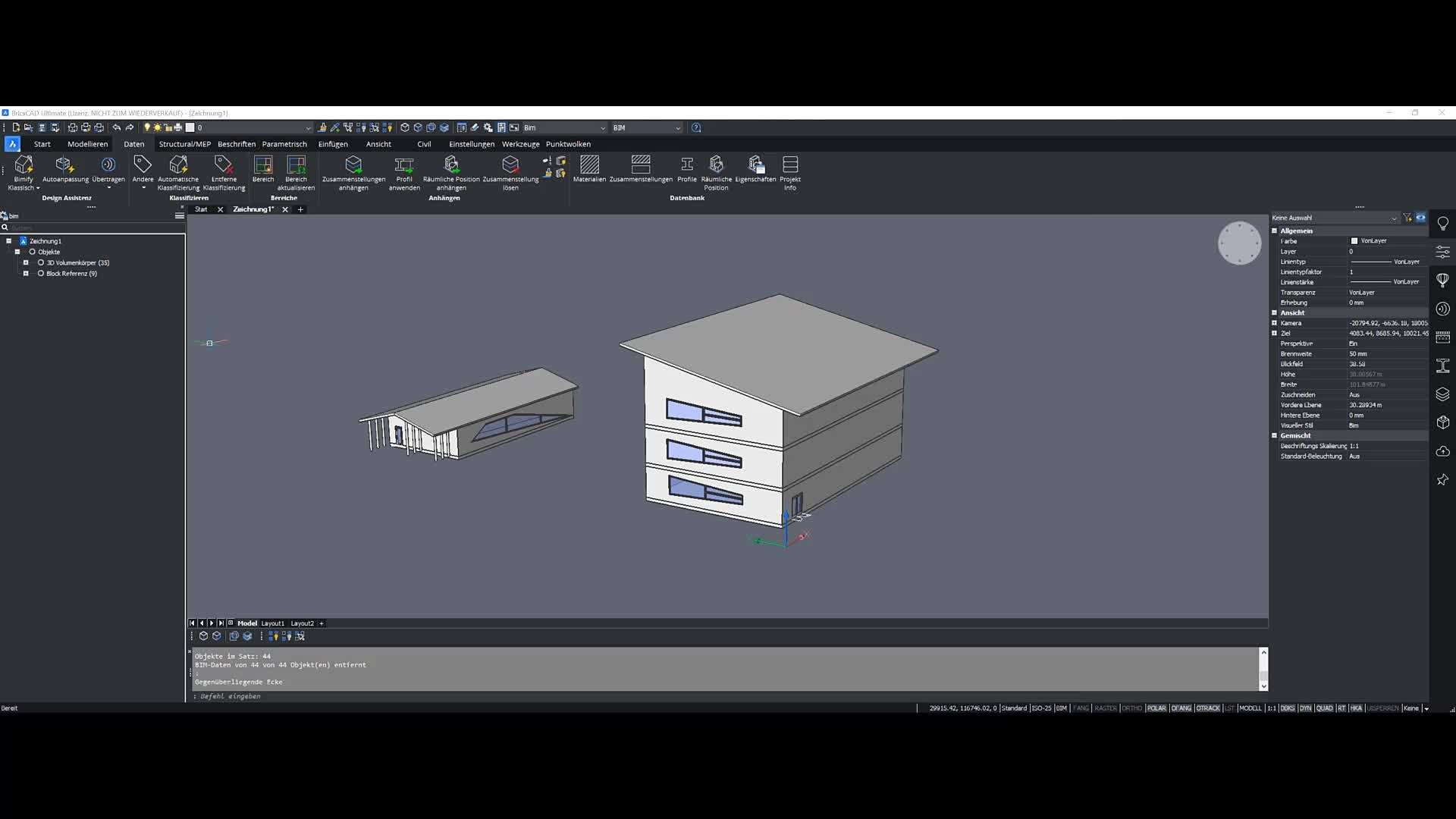1456x819 pixels.
Task: Collapse the Allgemein properties section
Action: point(1274,231)
